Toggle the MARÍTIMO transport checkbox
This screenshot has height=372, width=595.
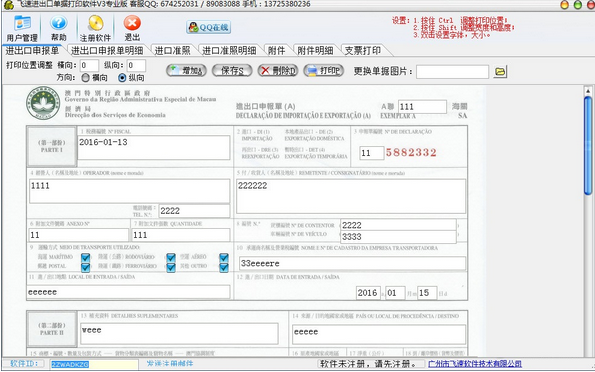pos(86,257)
